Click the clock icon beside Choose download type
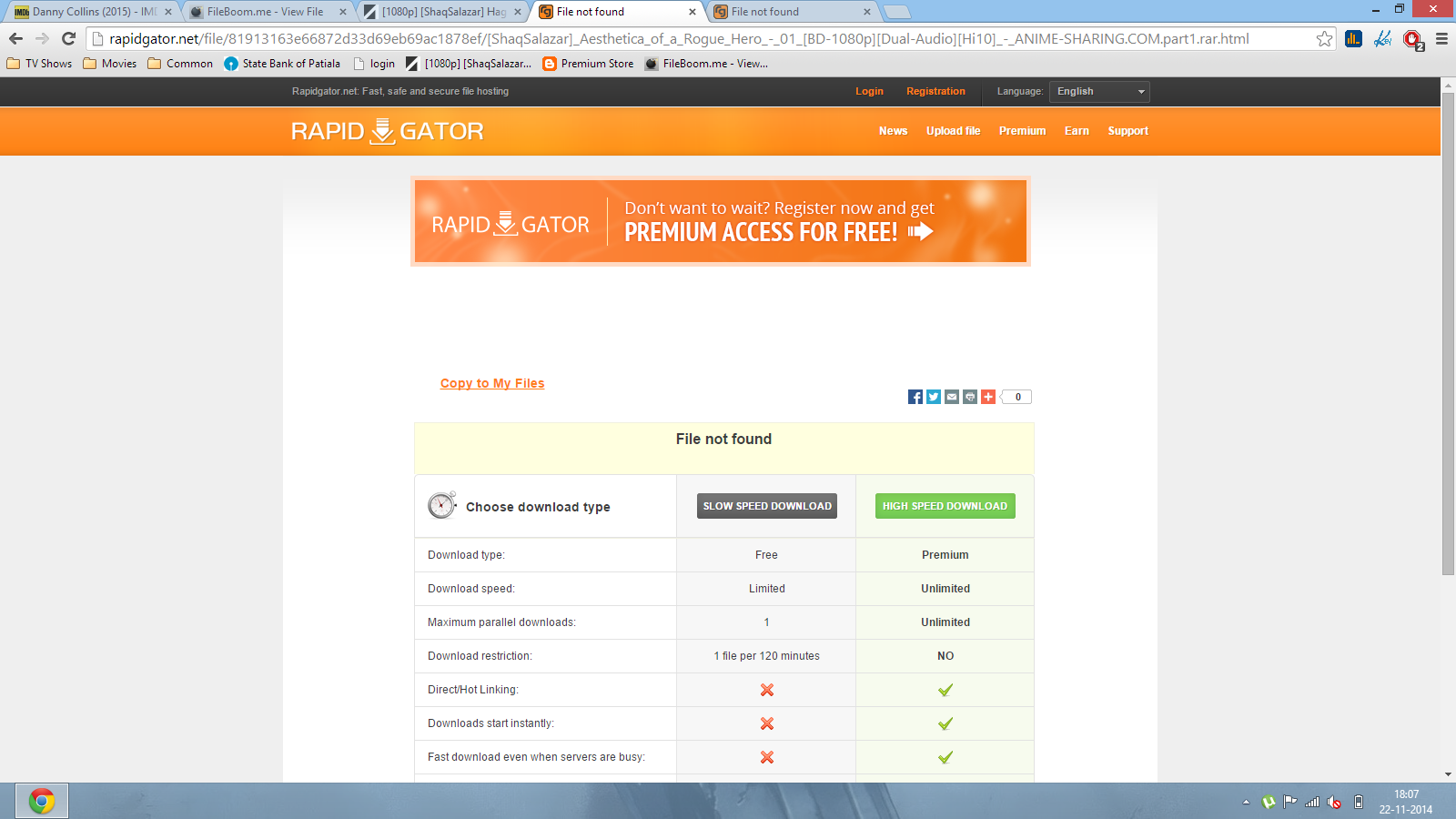 tap(442, 505)
